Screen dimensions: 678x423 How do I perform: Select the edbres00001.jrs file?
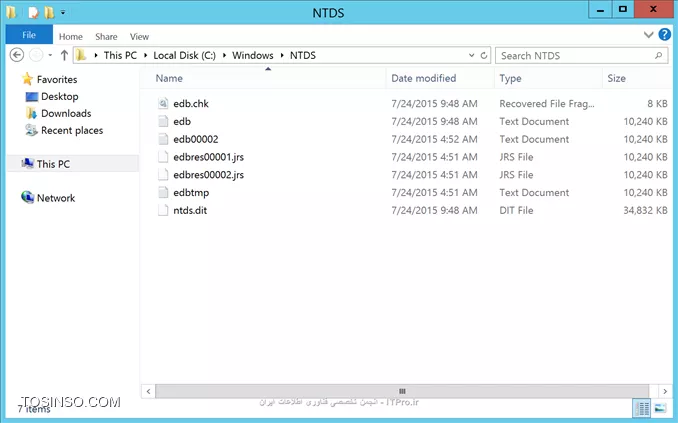pos(208,157)
